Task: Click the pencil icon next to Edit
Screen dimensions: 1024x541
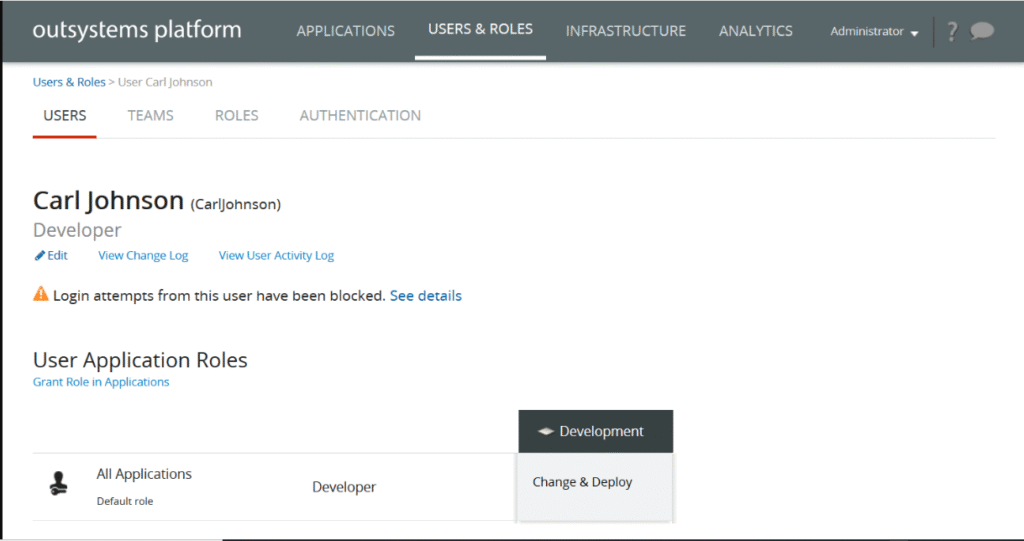Action: click(x=40, y=255)
